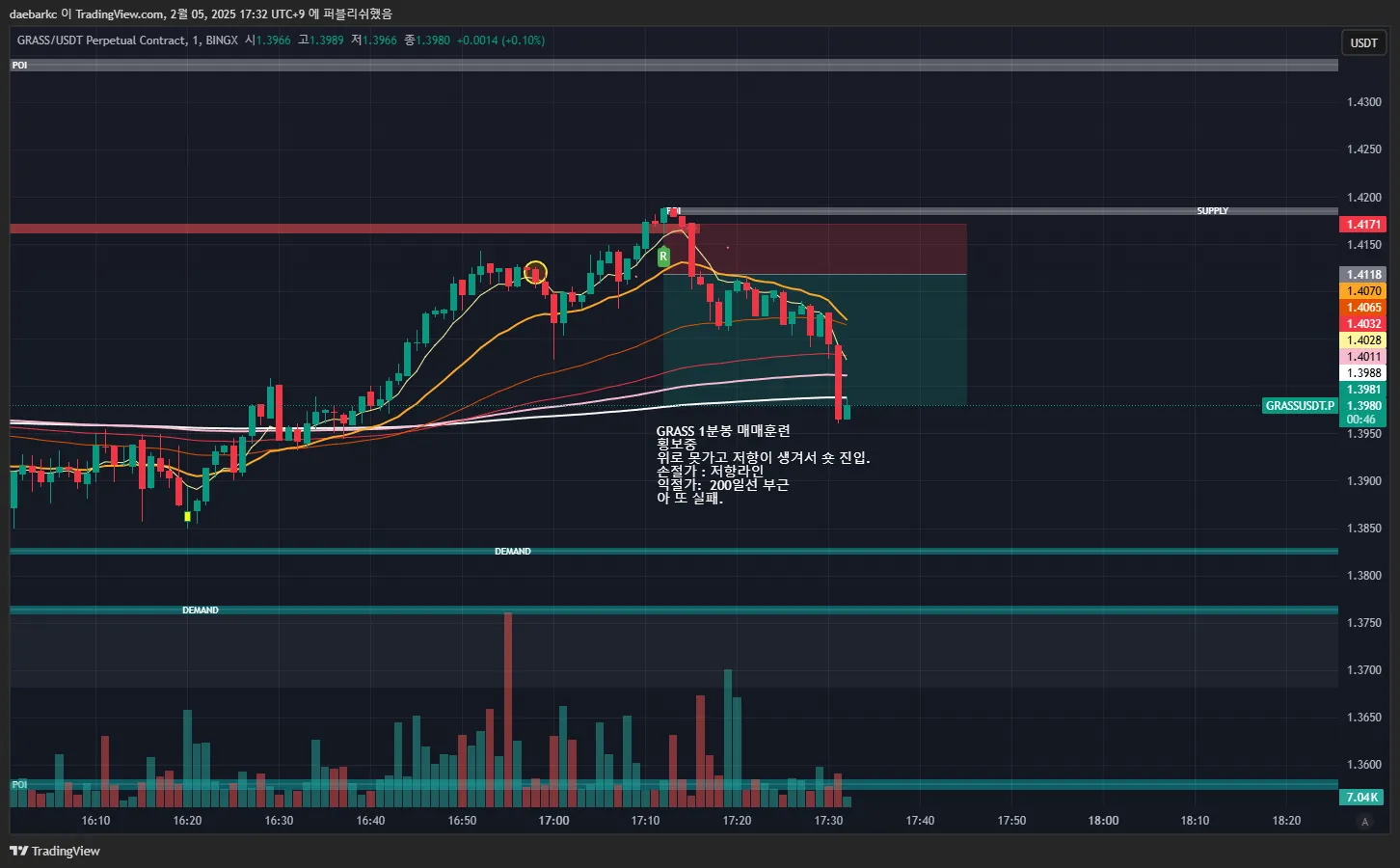Select the GRASS 1분봉 매매훈련 text note
This screenshot has height=868, width=1400.
723,431
